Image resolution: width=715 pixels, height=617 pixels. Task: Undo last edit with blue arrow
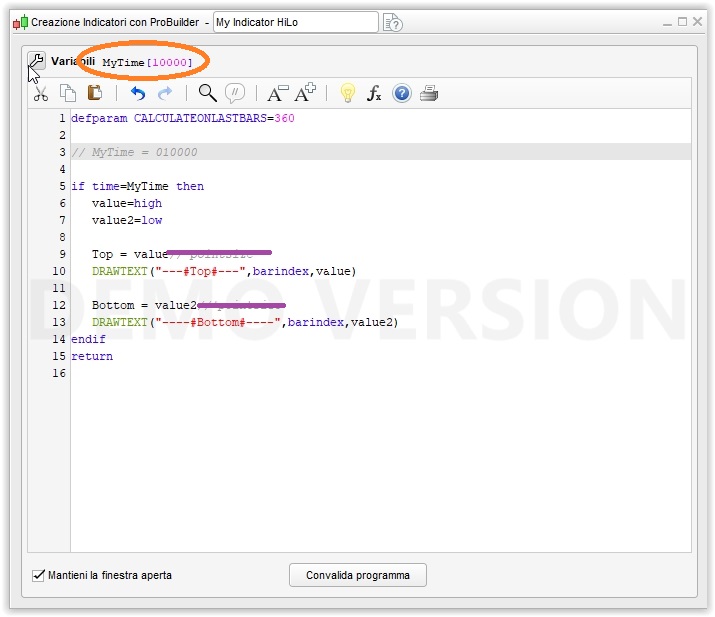coord(138,93)
